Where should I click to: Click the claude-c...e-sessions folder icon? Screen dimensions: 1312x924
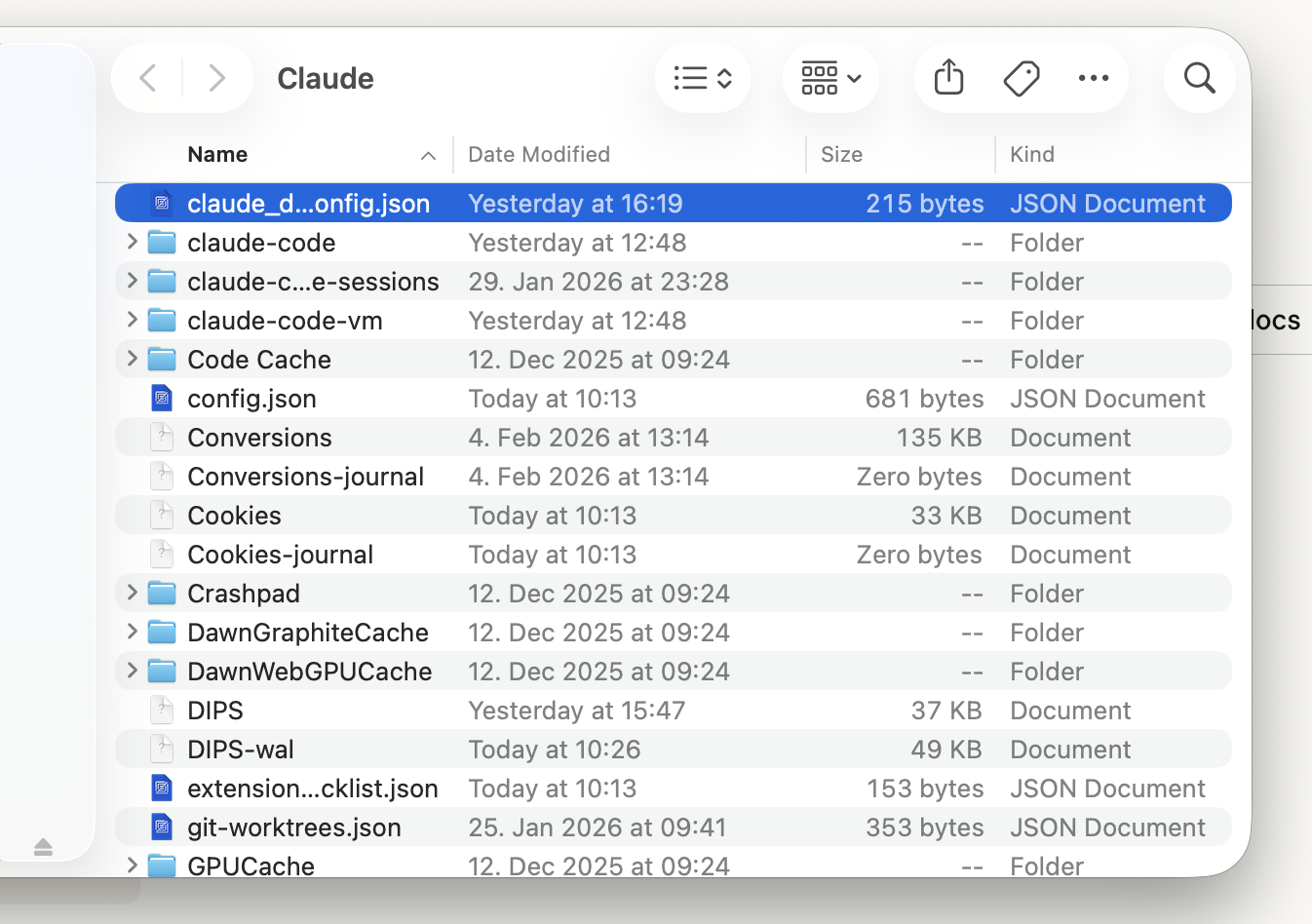162,281
